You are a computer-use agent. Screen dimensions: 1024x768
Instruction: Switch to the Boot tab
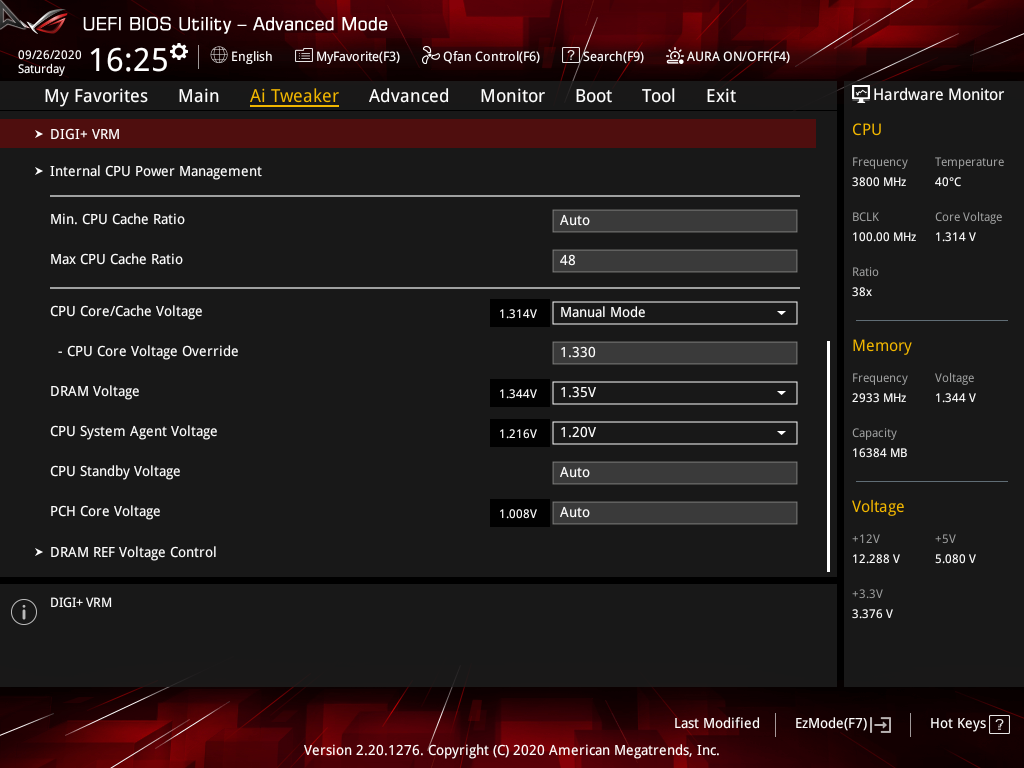[x=593, y=96]
